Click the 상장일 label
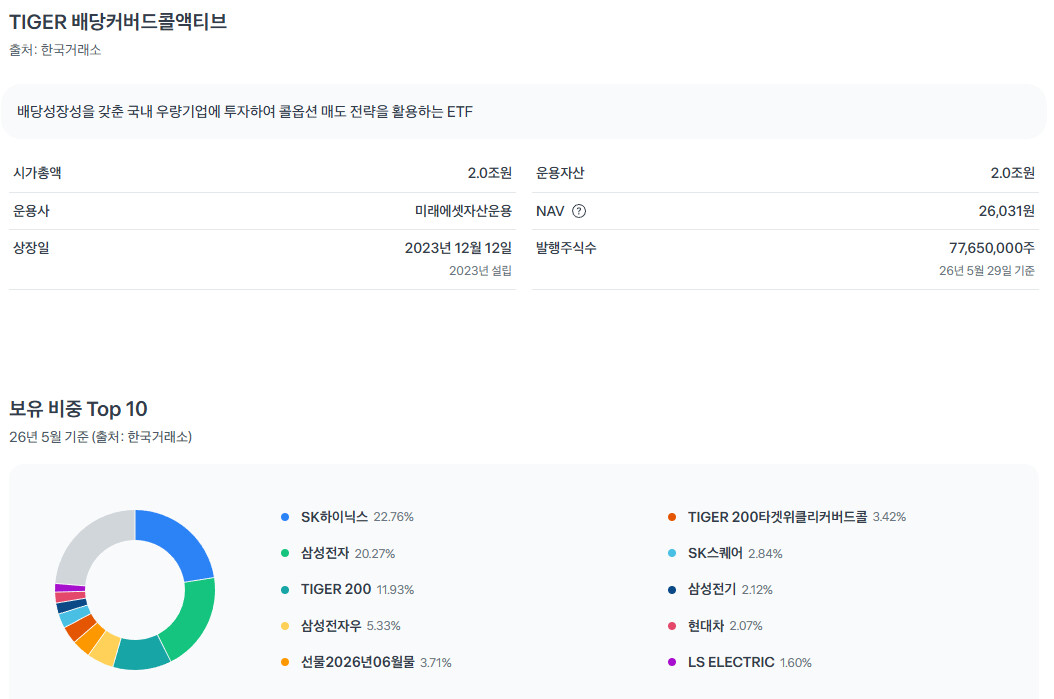This screenshot has width=1054, height=699. [x=31, y=247]
